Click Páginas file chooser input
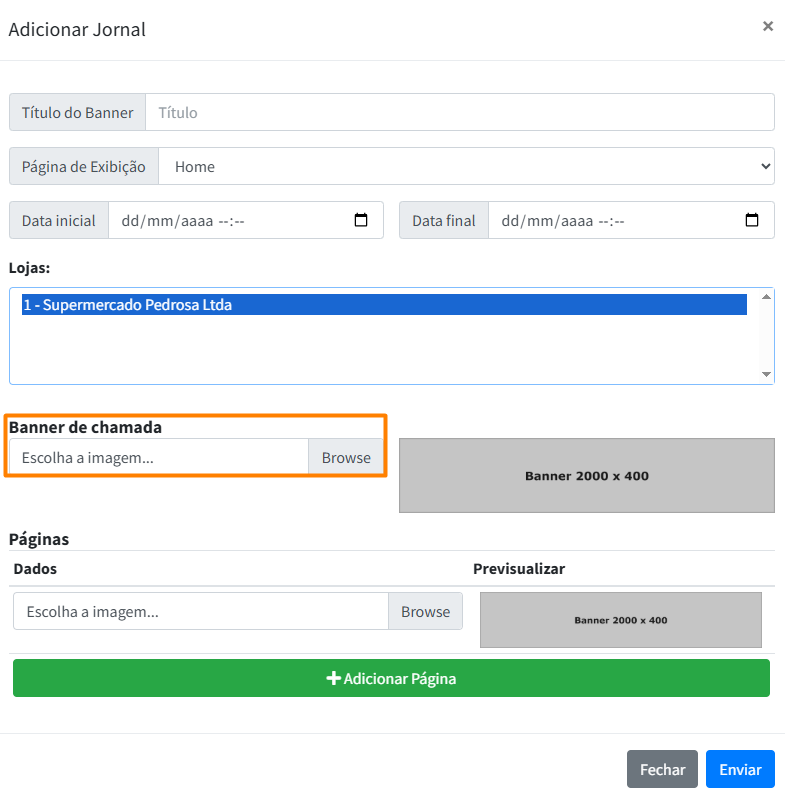 pyautogui.click(x=200, y=612)
